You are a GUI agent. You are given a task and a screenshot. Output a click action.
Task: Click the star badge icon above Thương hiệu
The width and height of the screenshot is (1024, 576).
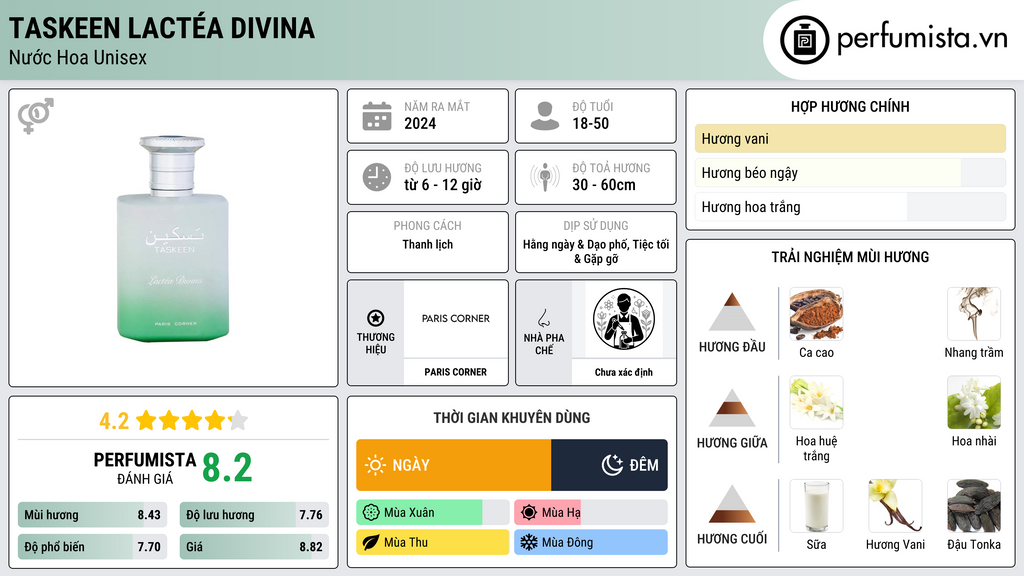coord(376,318)
